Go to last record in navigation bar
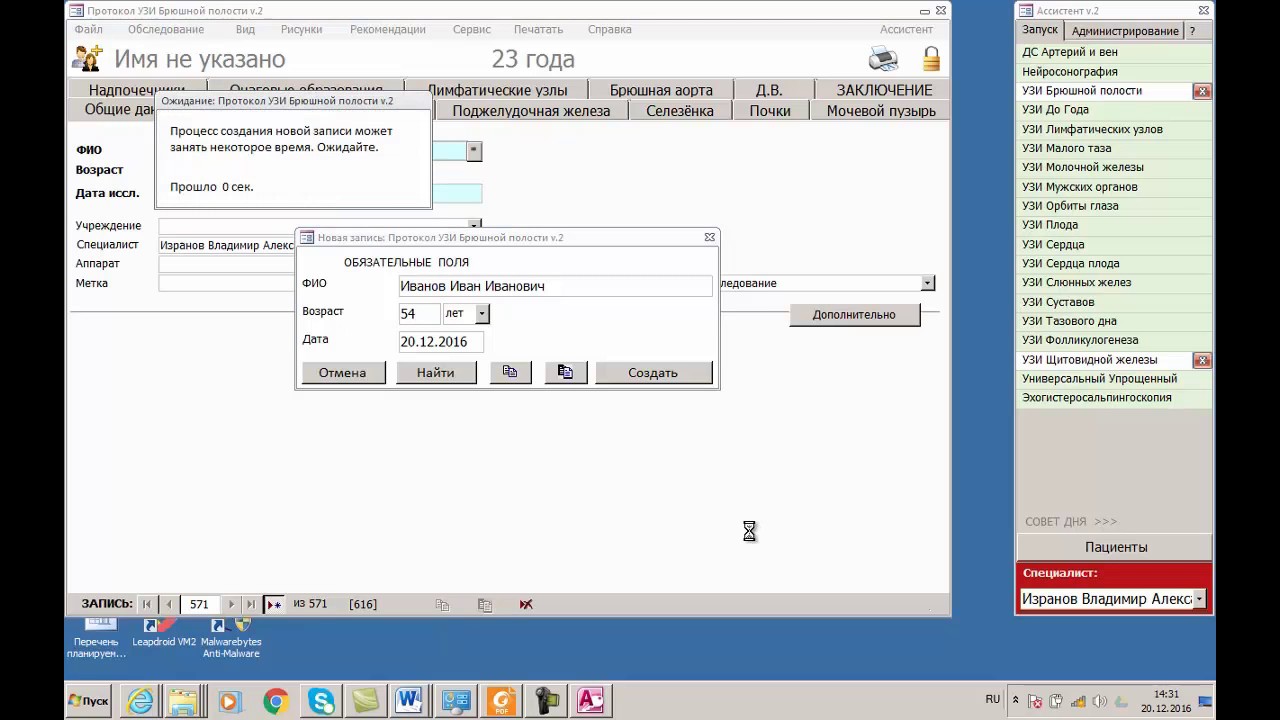The height and width of the screenshot is (720, 1280). [251, 604]
